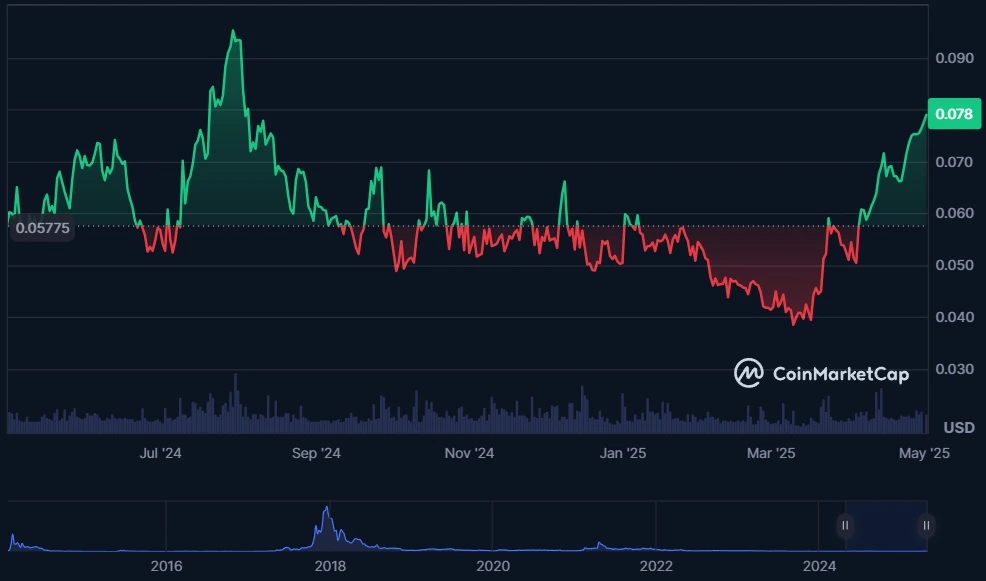The width and height of the screenshot is (986, 581).
Task: Click the 0.040 price axis label
Action: pos(954,317)
